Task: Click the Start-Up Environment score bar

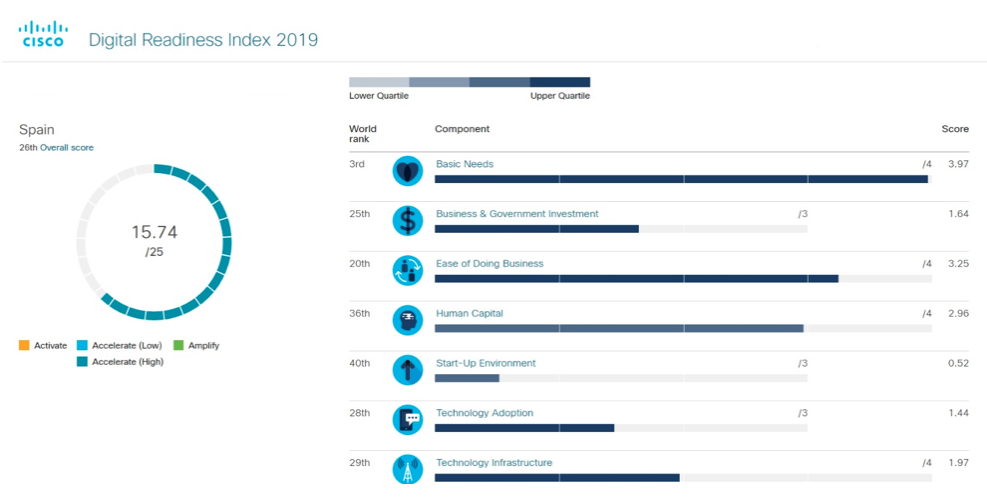Action: pos(621,378)
